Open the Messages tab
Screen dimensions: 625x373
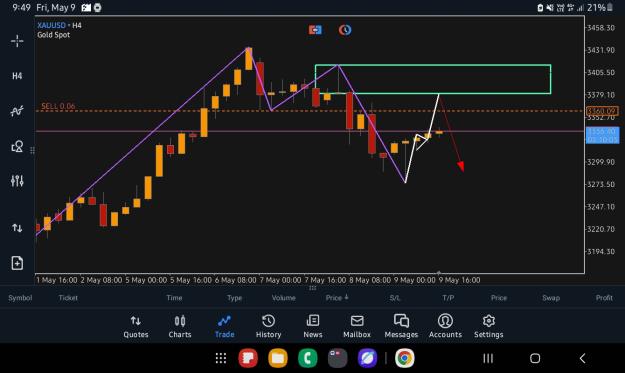point(401,327)
